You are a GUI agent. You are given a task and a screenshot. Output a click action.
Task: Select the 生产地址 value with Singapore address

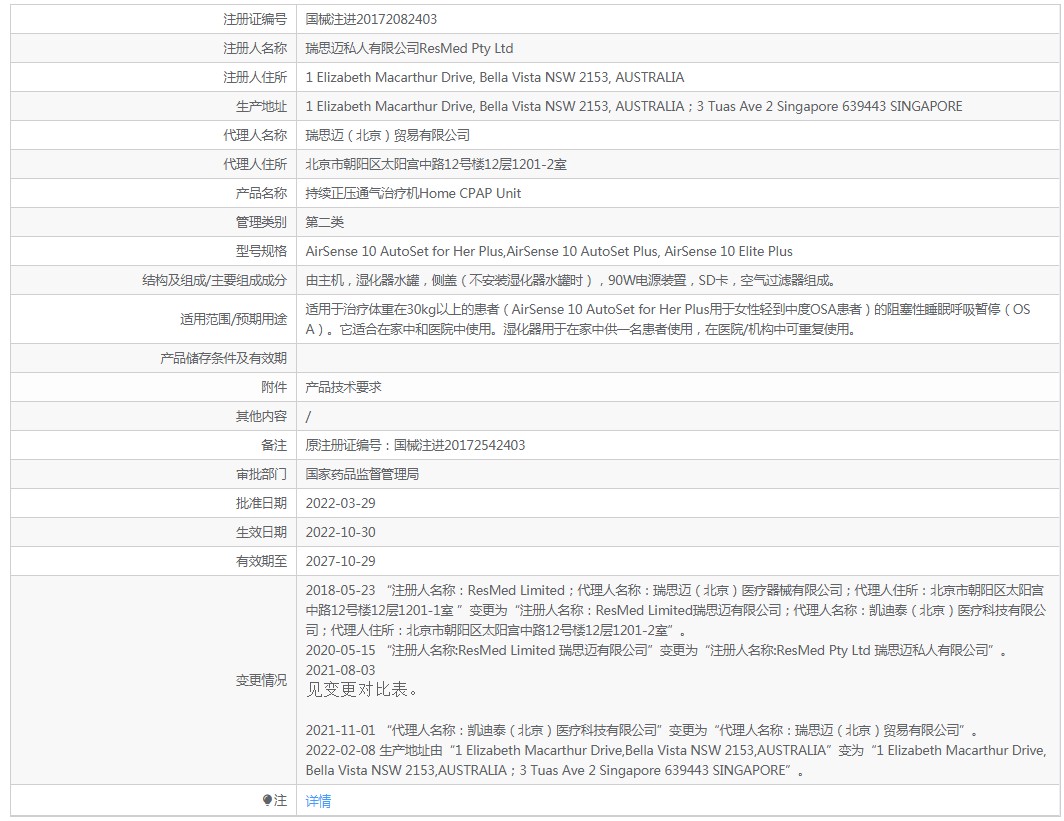[634, 107]
